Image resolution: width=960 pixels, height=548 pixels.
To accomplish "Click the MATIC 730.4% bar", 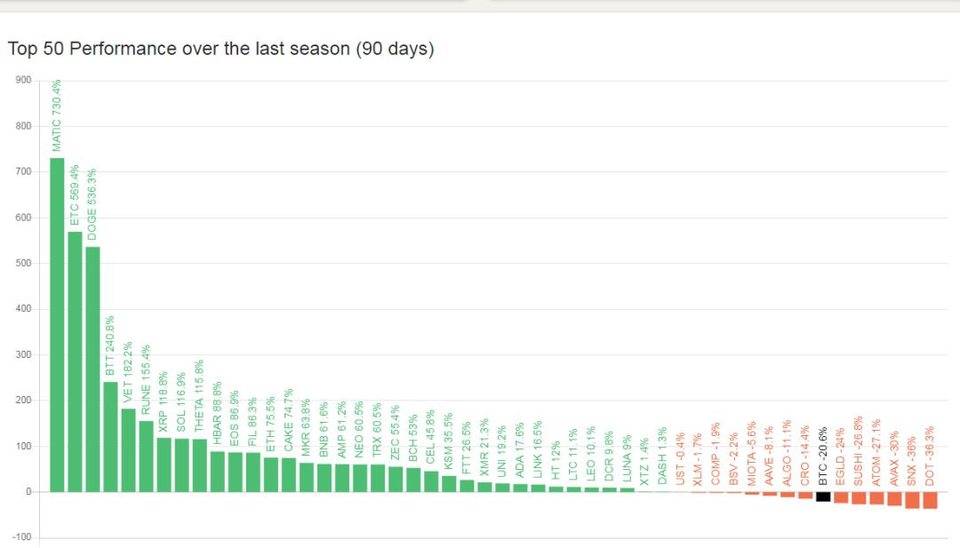I will [57, 325].
